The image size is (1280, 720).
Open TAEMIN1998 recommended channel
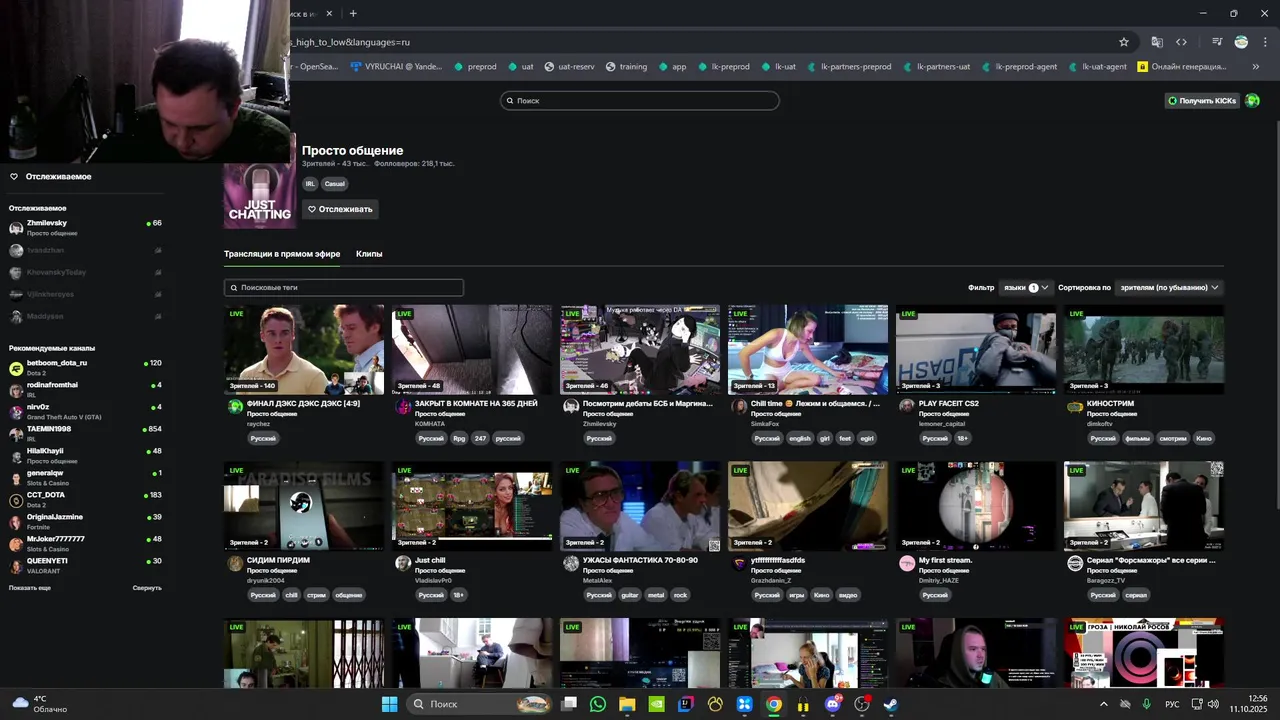pyautogui.click(x=85, y=433)
